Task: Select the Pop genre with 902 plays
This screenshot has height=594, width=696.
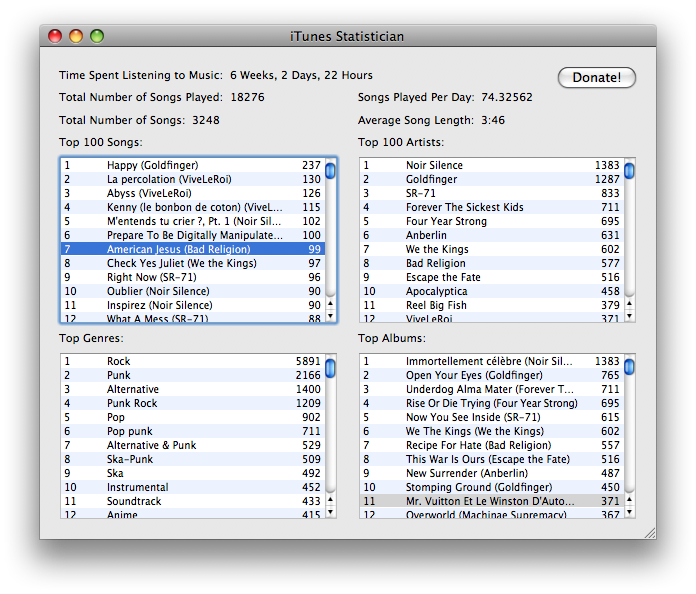Action: coord(193,417)
